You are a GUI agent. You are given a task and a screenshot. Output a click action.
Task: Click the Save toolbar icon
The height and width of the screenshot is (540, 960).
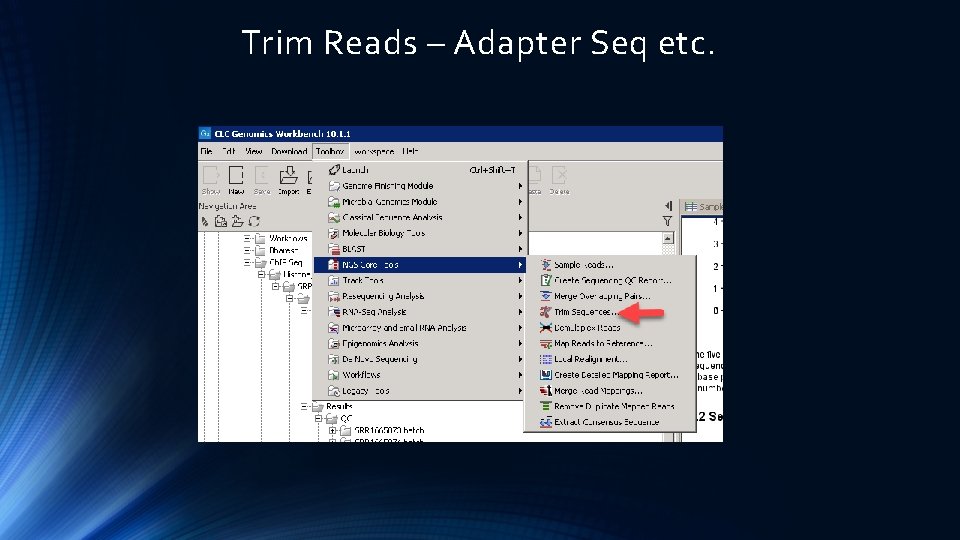point(261,176)
